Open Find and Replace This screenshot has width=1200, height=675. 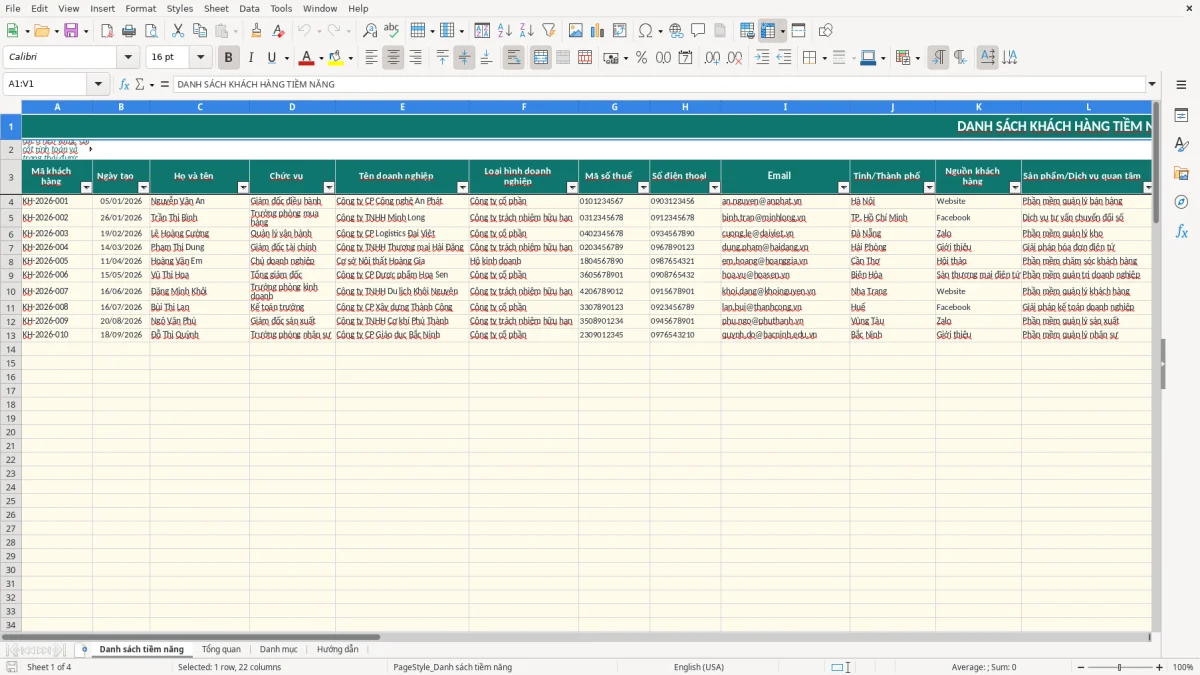(370, 31)
